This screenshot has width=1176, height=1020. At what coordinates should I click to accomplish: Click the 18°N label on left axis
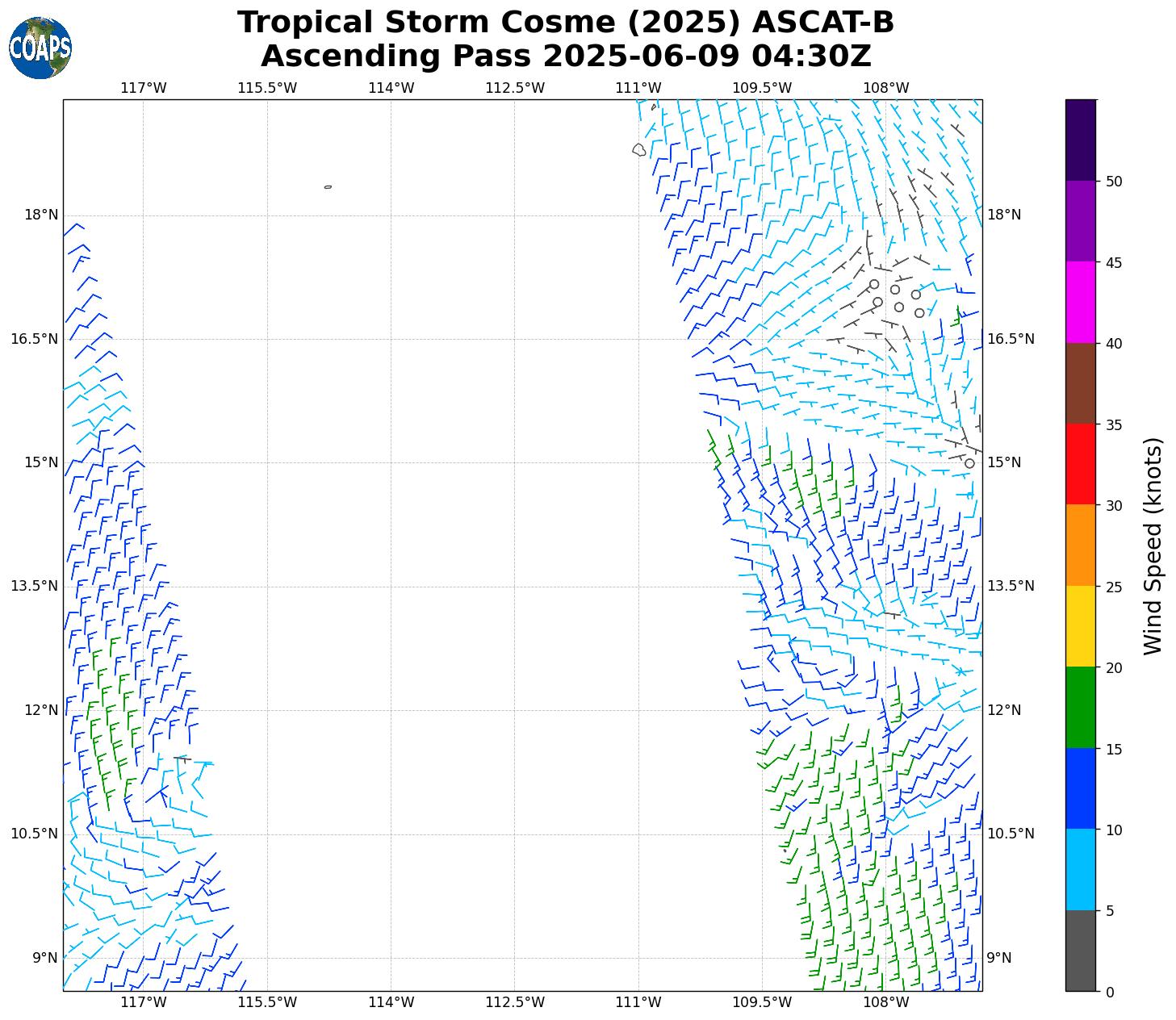[41, 215]
